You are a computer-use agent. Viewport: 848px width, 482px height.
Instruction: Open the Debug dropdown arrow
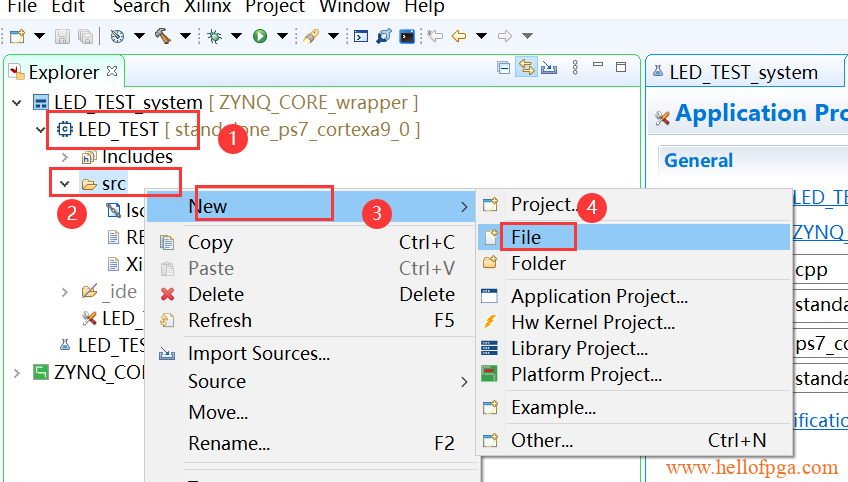tap(236, 36)
